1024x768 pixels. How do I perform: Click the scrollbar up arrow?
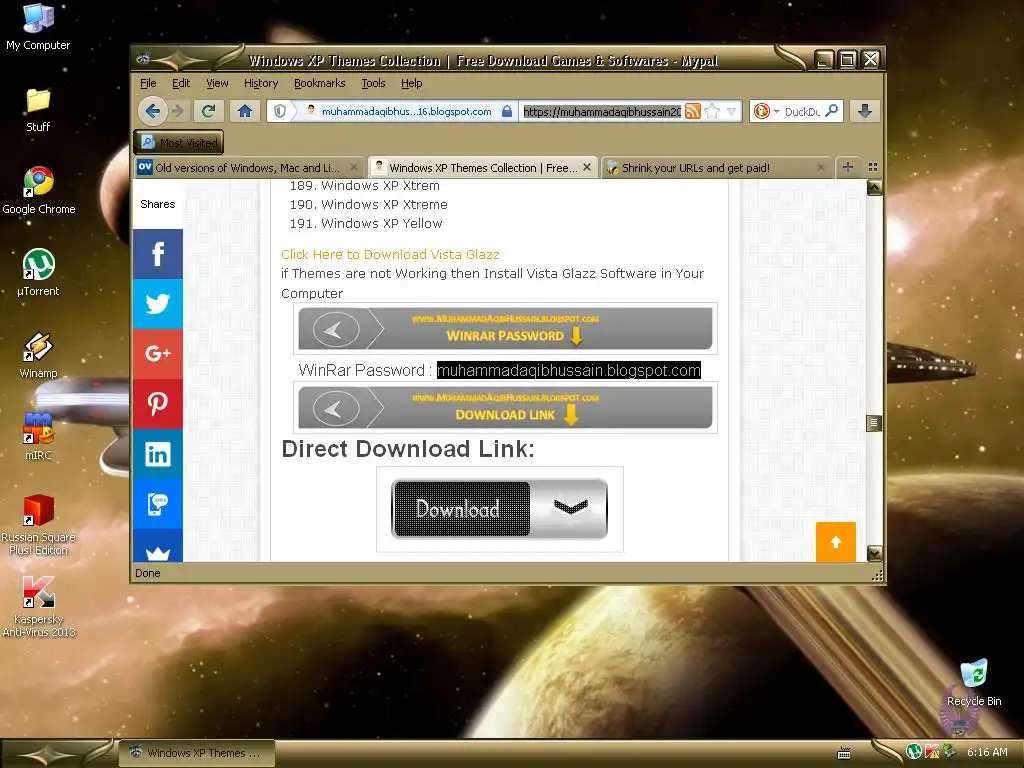coord(874,188)
